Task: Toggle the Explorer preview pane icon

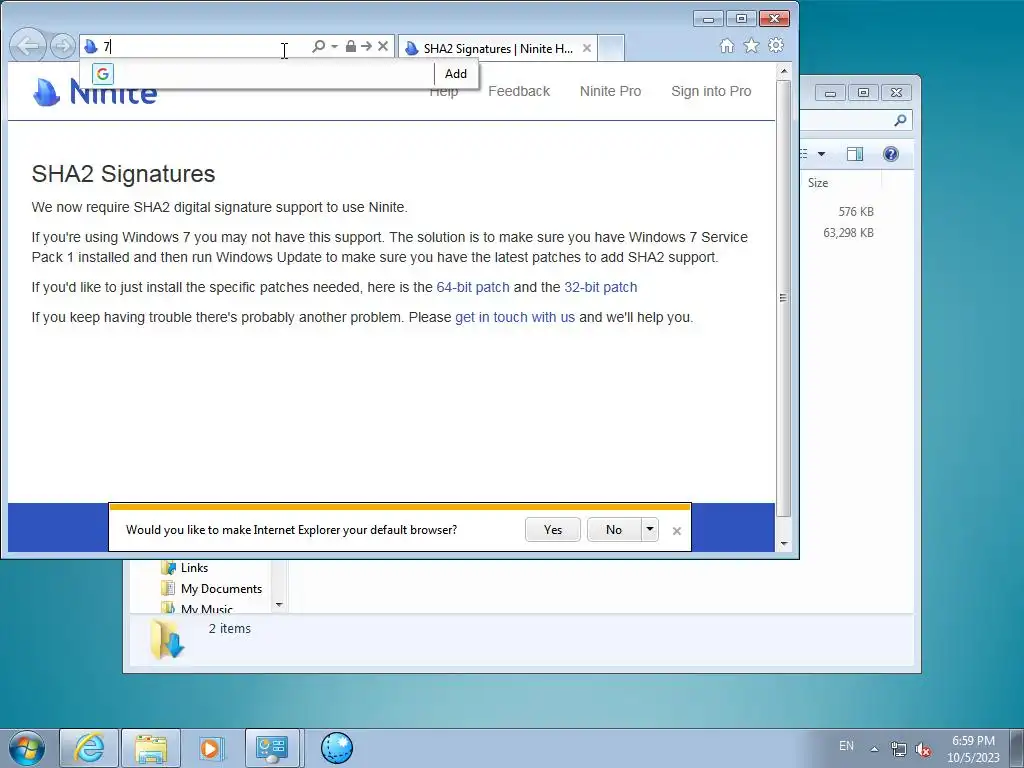Action: click(x=855, y=154)
